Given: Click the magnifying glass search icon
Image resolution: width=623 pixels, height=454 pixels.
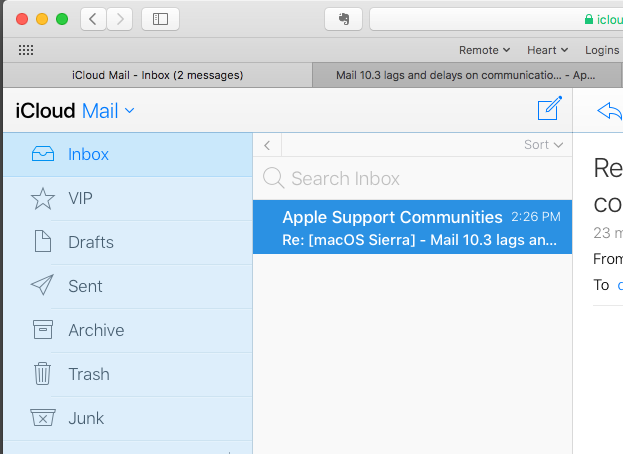Looking at the screenshot, I should [x=273, y=178].
